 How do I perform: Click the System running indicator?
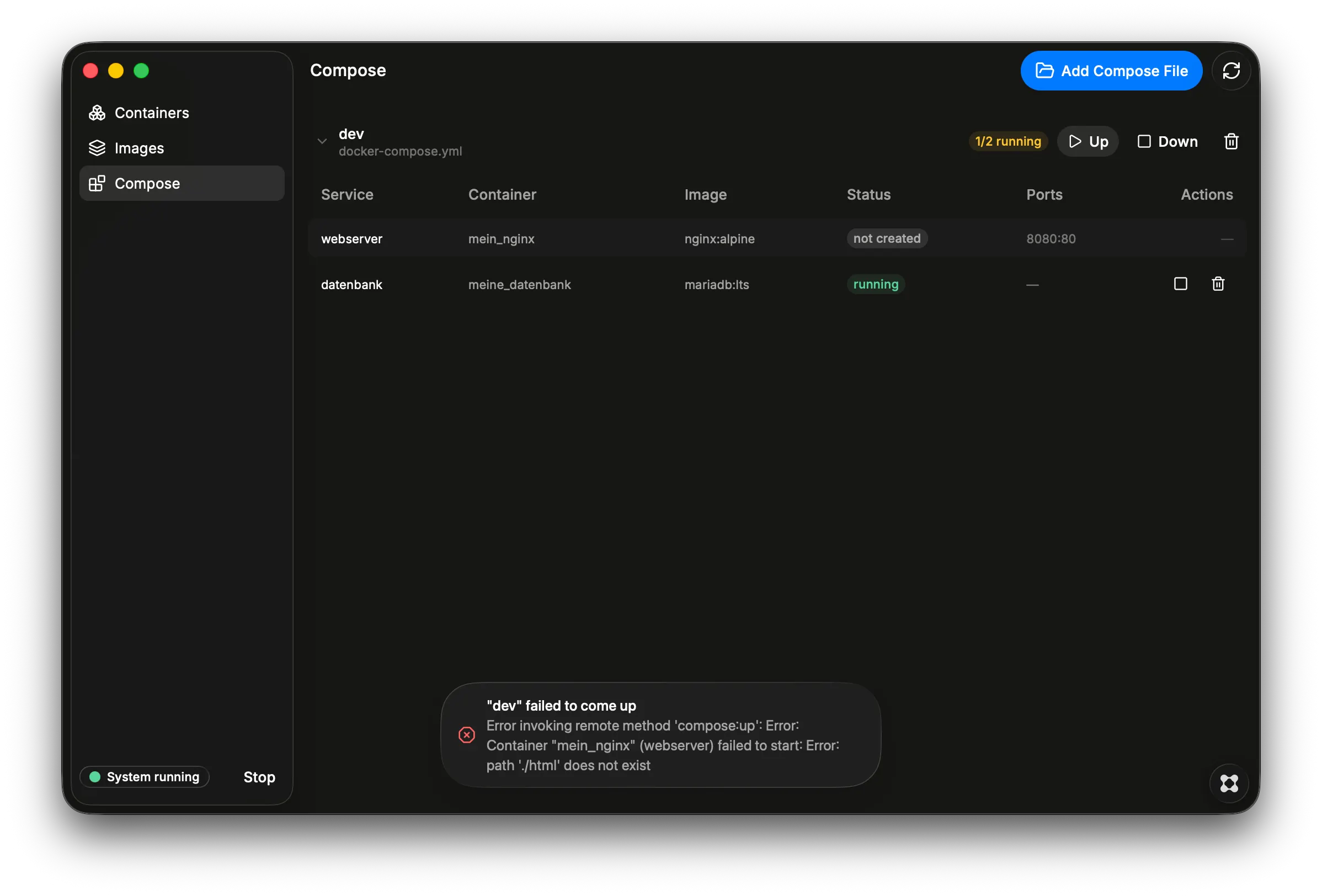pos(145,776)
